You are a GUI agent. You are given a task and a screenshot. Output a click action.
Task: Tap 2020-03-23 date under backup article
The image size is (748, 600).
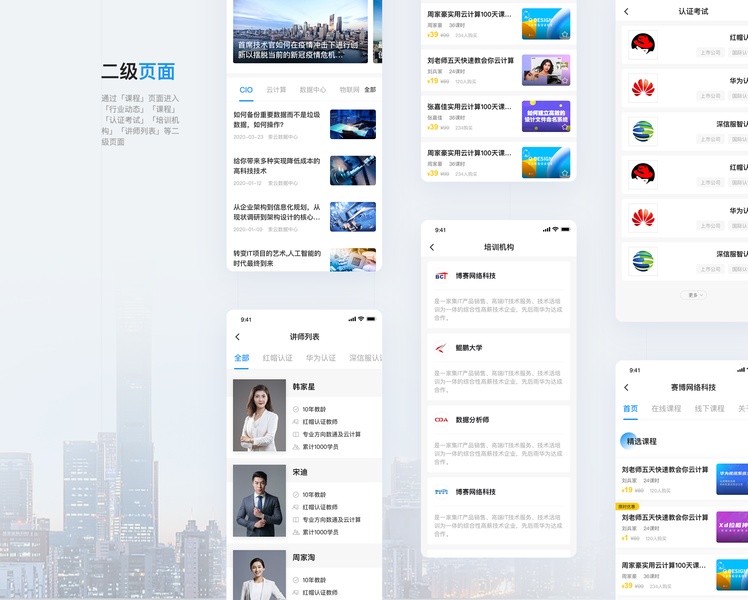(x=248, y=137)
